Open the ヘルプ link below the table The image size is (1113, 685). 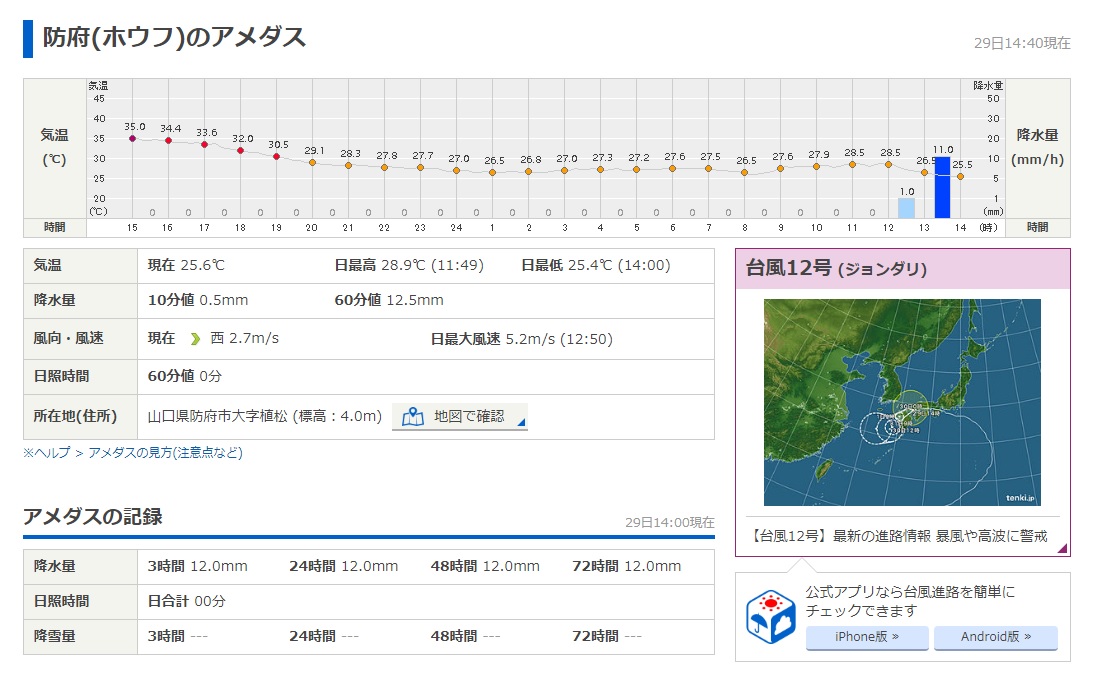[x=52, y=453]
